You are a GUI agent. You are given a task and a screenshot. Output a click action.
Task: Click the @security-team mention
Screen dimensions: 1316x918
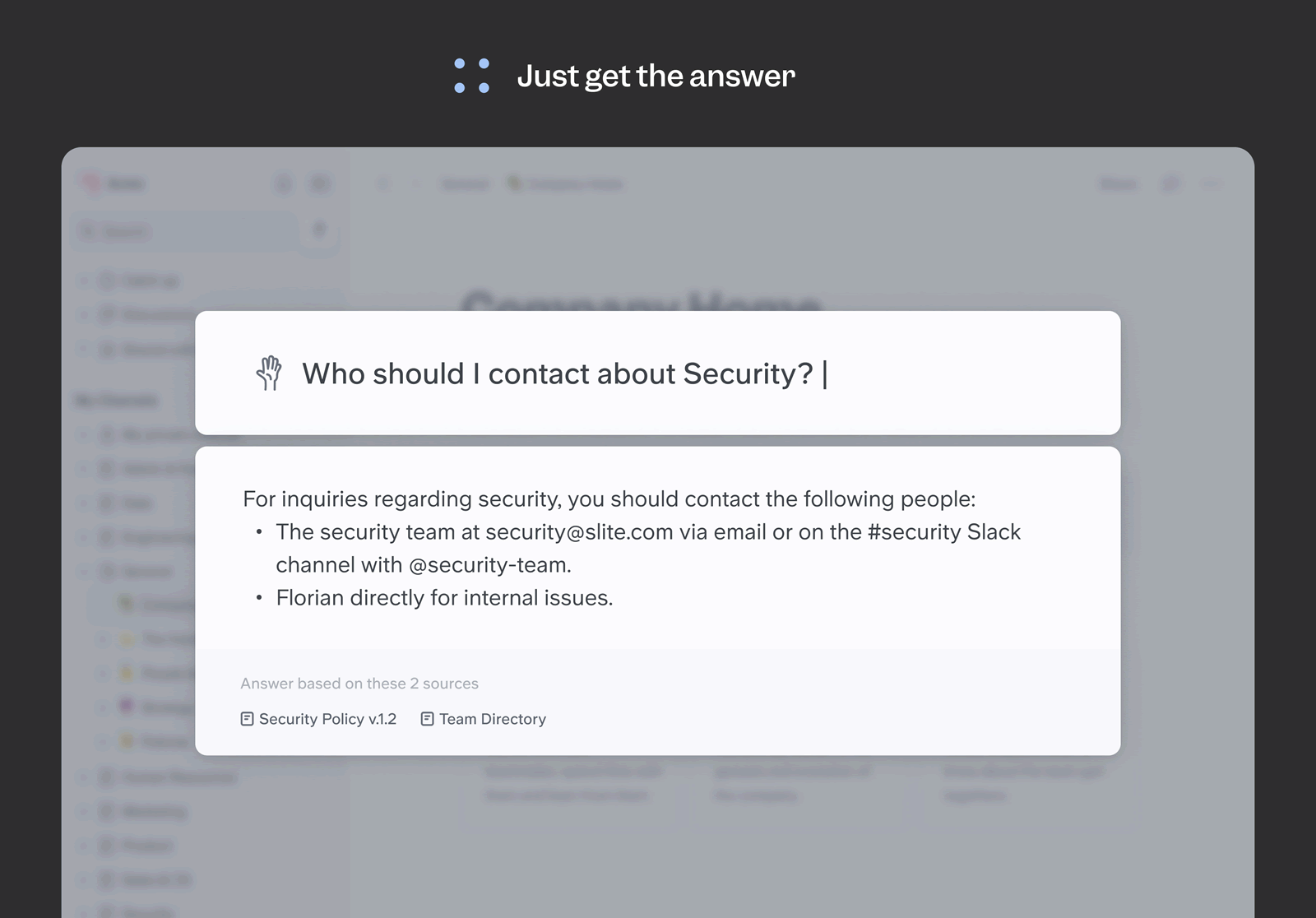(x=488, y=565)
